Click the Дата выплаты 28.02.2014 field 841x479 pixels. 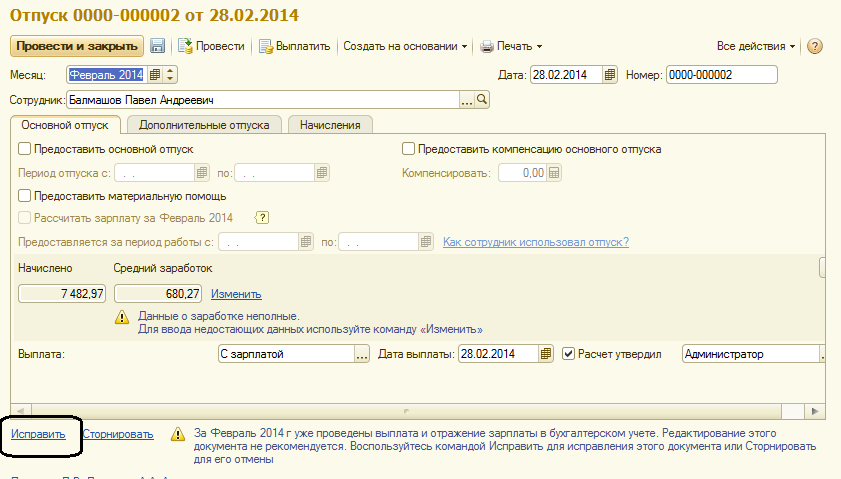499,353
